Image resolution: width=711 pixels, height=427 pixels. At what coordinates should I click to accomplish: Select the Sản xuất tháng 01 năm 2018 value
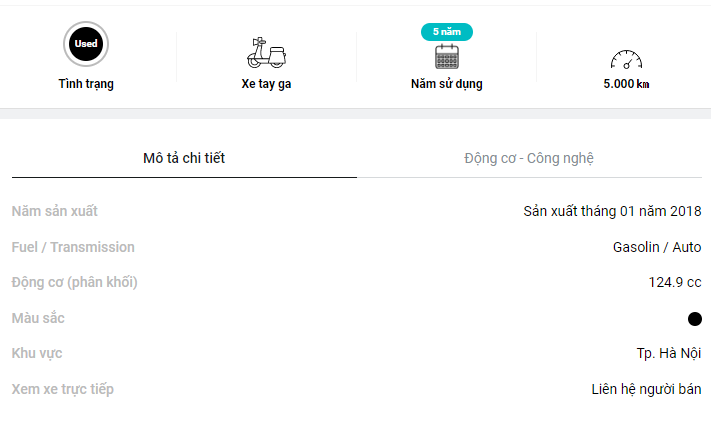point(612,211)
